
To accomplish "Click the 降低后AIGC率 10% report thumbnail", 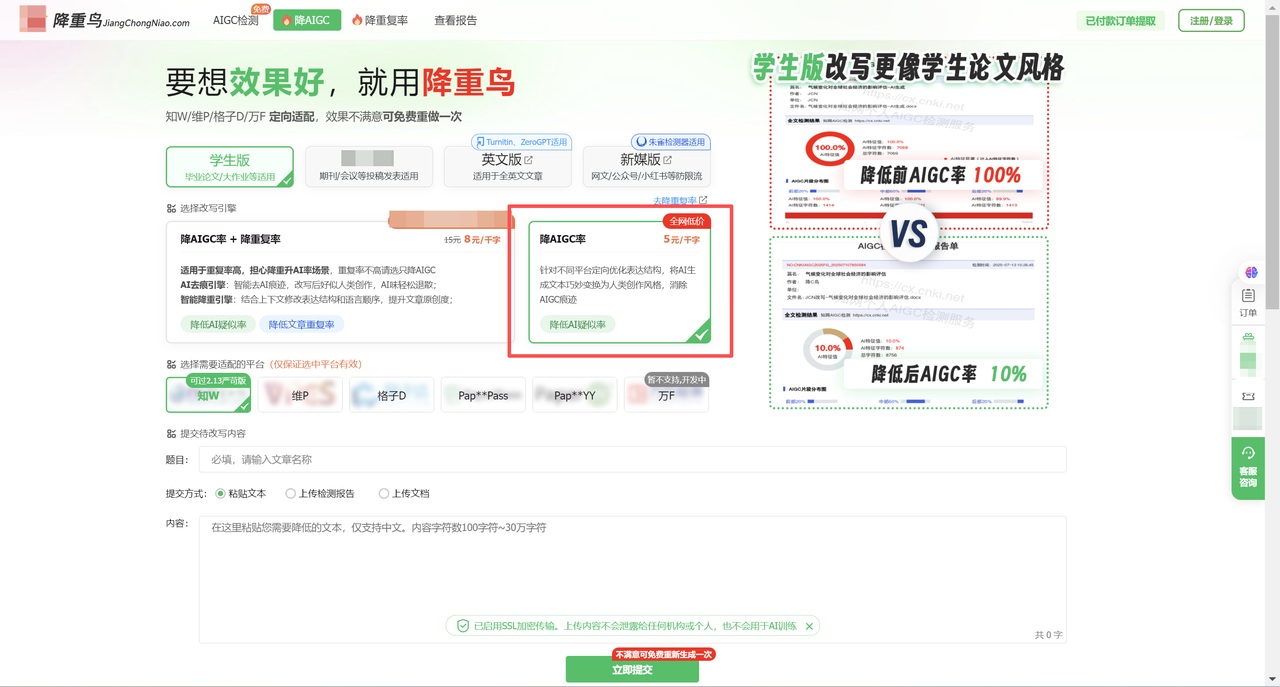I will click(x=909, y=322).
